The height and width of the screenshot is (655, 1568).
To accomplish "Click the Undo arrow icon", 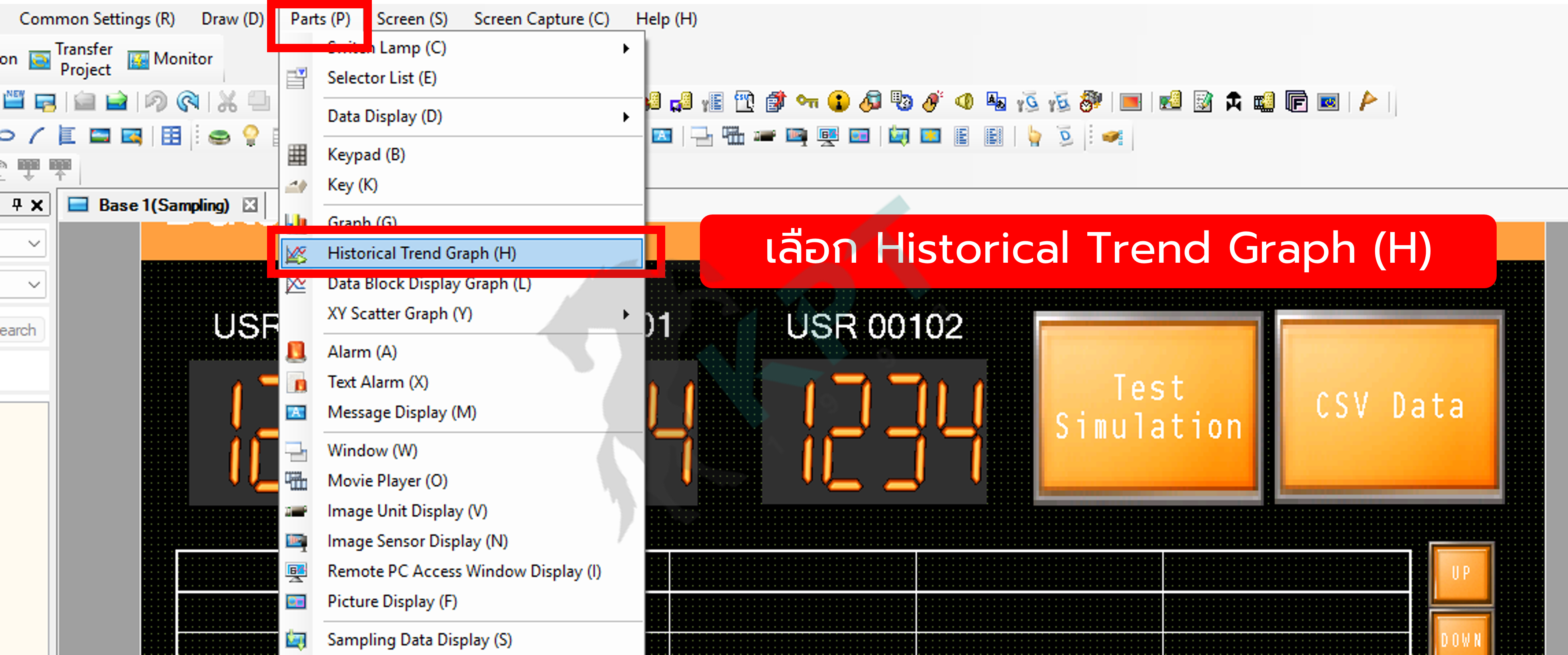I will pos(156,101).
